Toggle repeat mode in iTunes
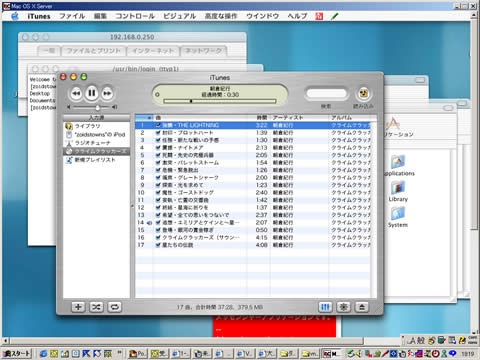480x360 pixels. point(114,307)
